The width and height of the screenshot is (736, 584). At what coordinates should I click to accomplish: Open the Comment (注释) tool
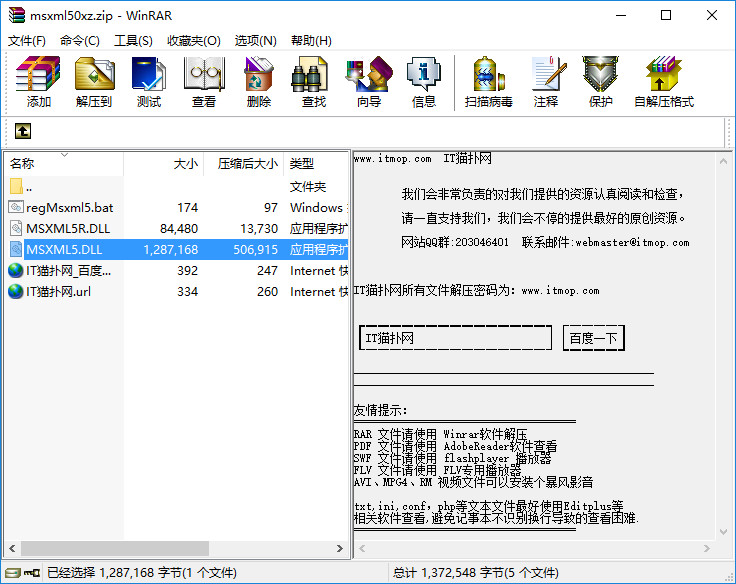pyautogui.click(x=547, y=74)
